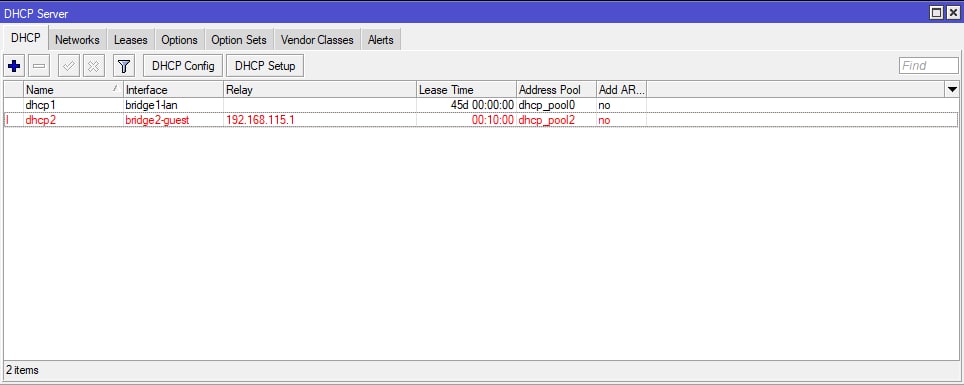Switch to the Networks tab

77,40
